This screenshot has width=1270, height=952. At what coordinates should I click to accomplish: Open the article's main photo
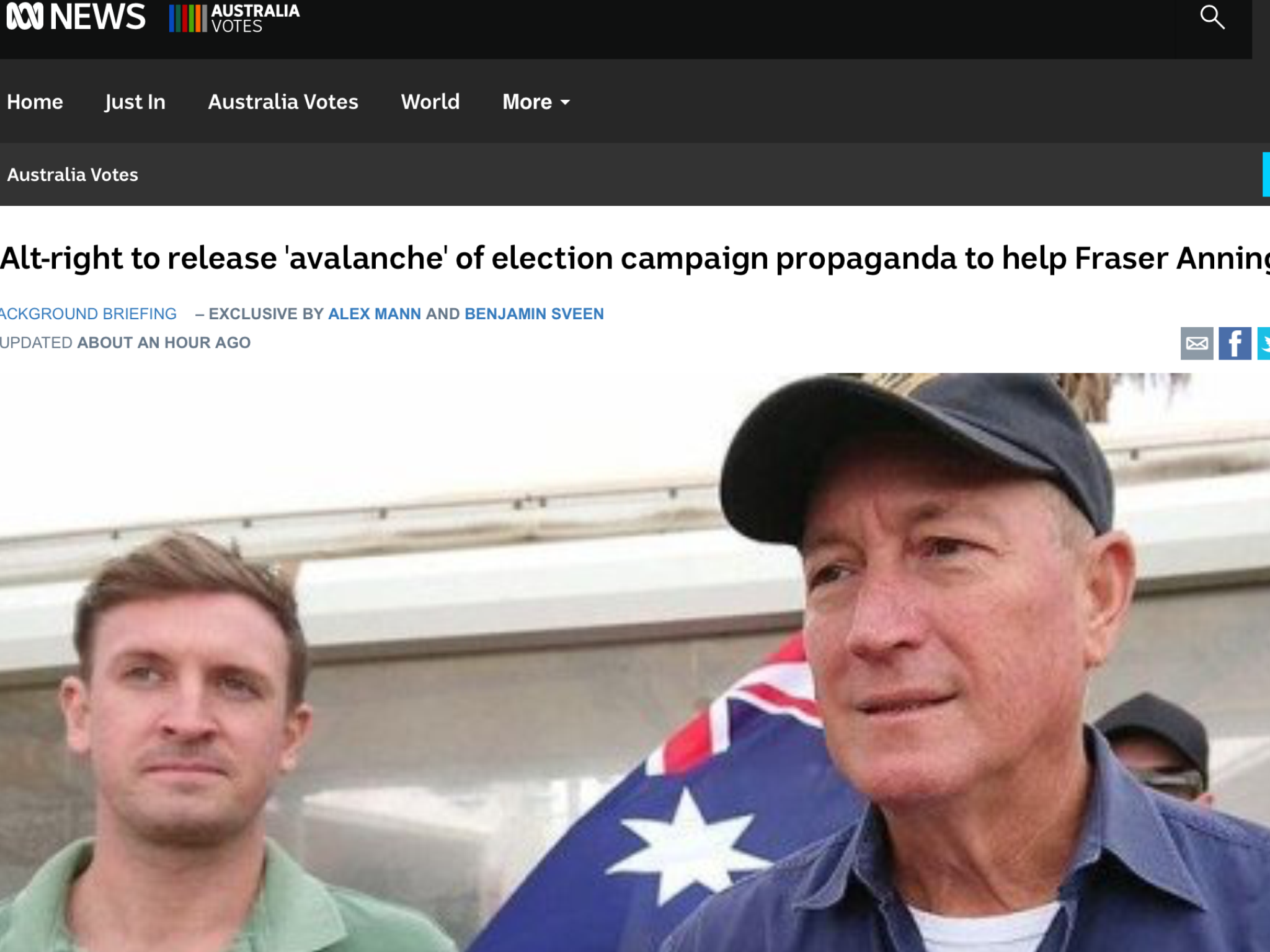coord(635,662)
